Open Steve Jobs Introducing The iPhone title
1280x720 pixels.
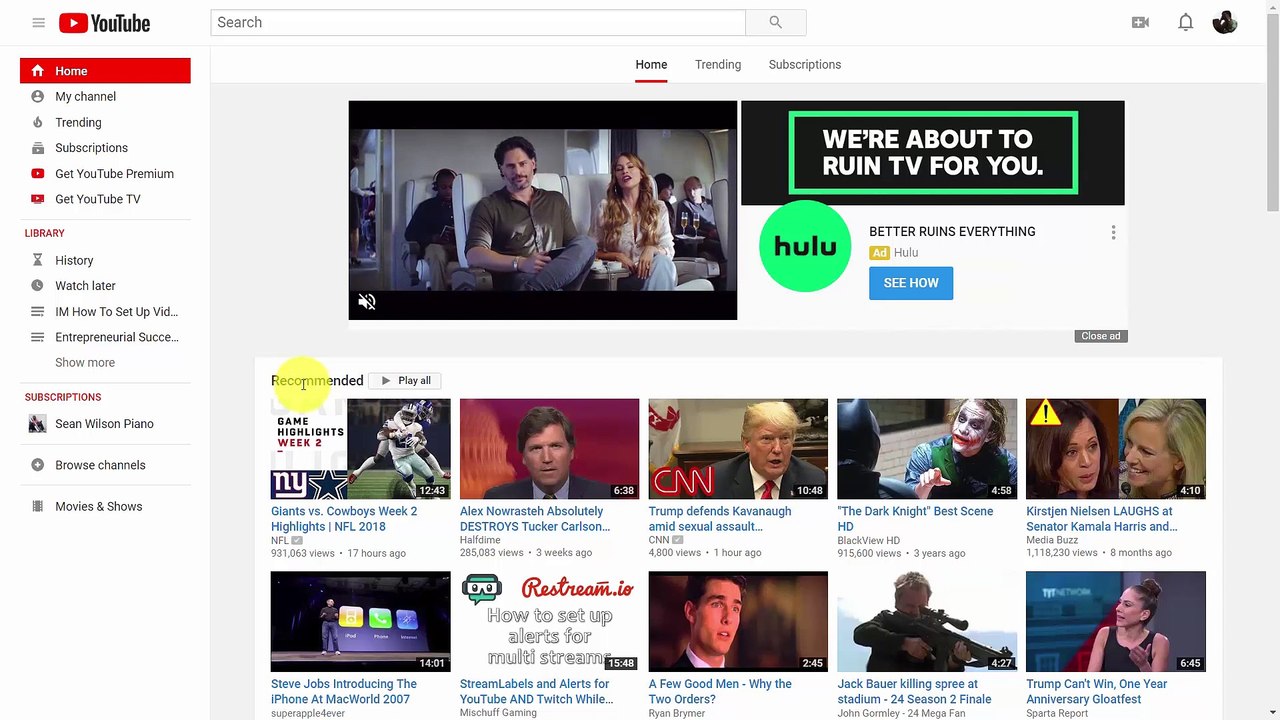[344, 692]
